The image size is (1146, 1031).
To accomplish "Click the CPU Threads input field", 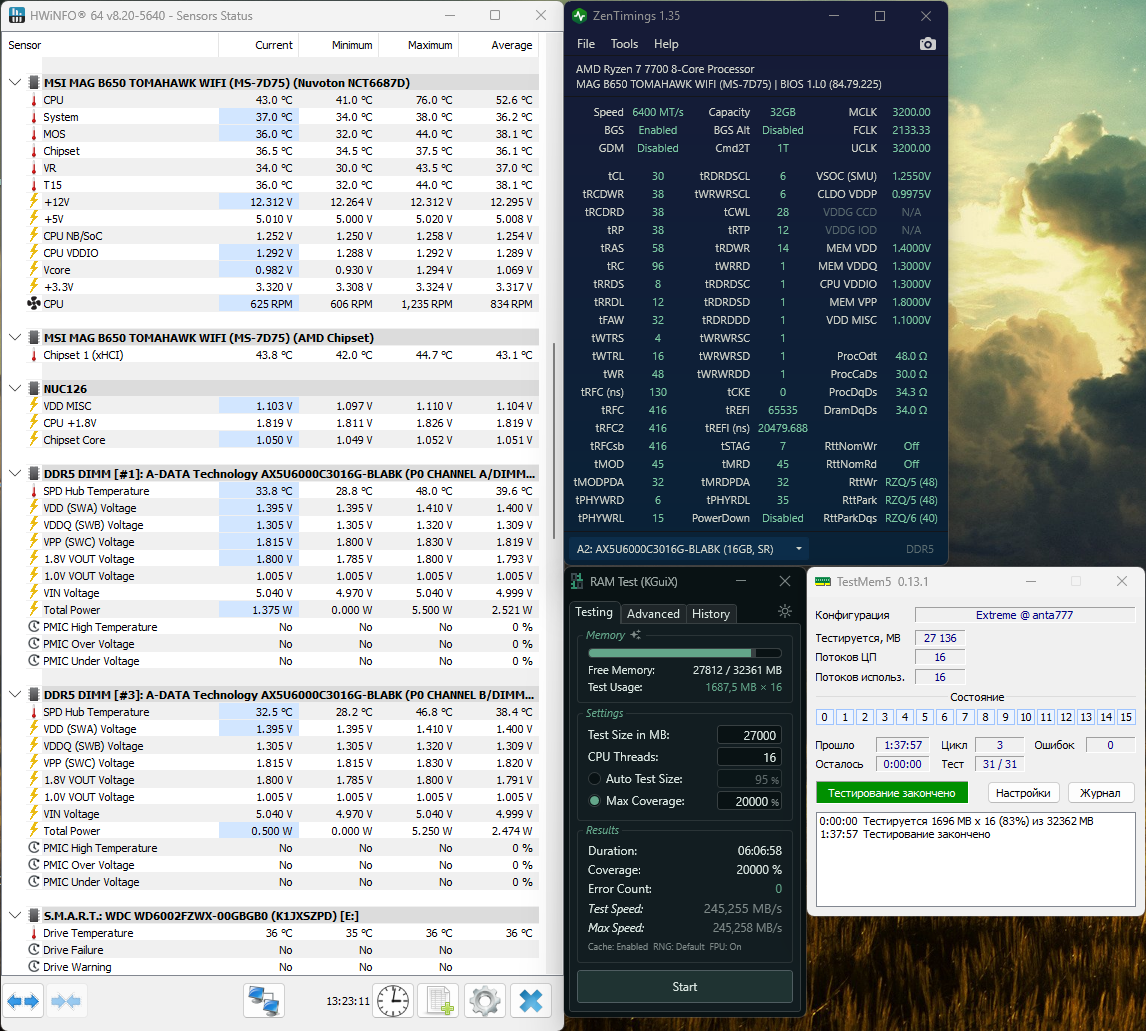I will 749,757.
